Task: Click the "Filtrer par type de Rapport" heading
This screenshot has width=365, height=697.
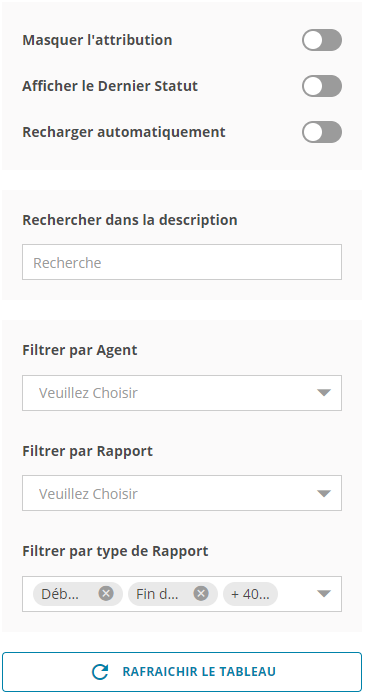Action: pos(115,551)
